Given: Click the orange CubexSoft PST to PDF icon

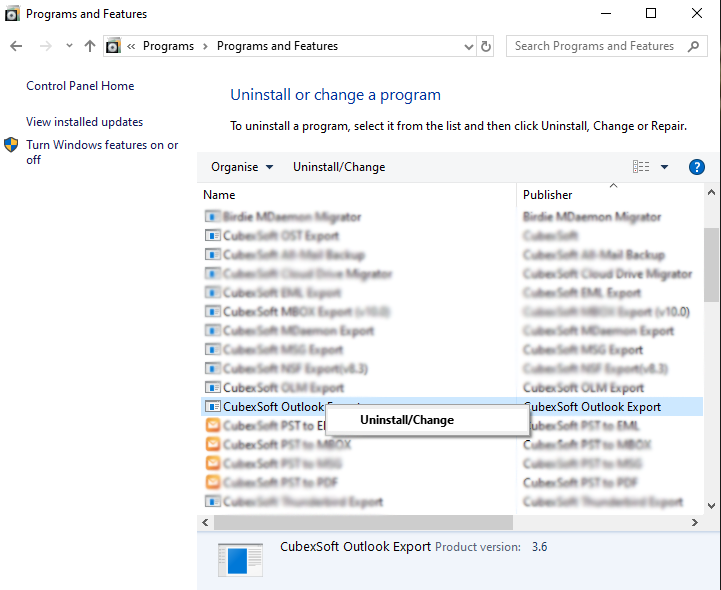Looking at the screenshot, I should pos(211,482).
